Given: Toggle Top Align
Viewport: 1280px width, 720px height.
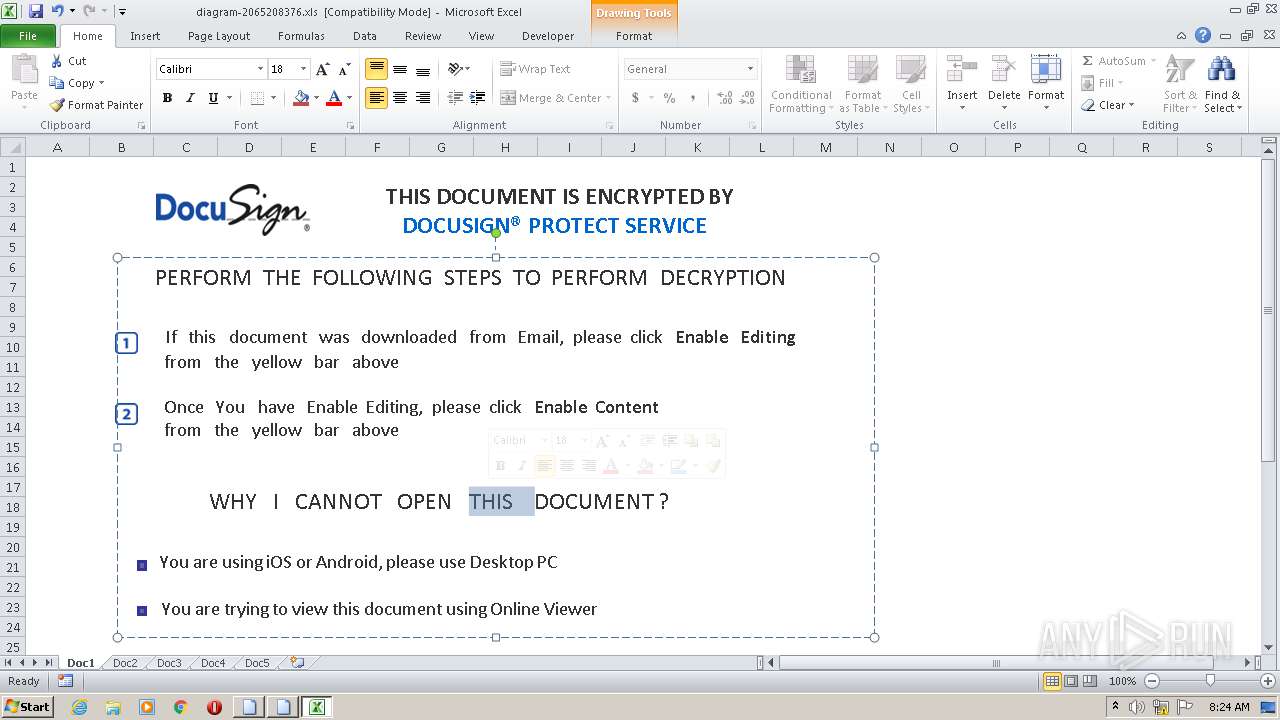Looking at the screenshot, I should coord(376,69).
